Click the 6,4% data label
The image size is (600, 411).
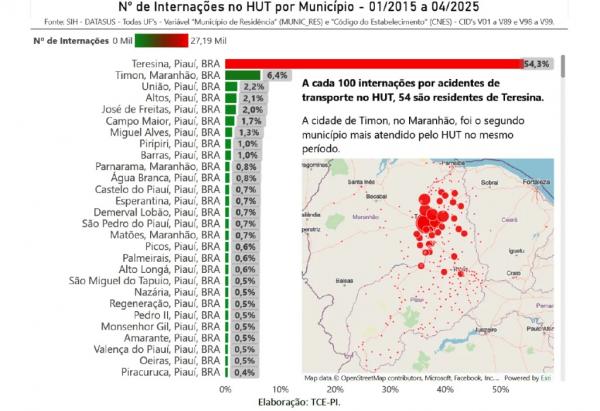pos(277,75)
